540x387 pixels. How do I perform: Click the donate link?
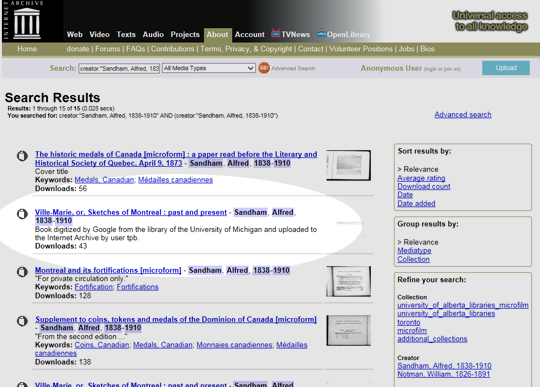78,49
